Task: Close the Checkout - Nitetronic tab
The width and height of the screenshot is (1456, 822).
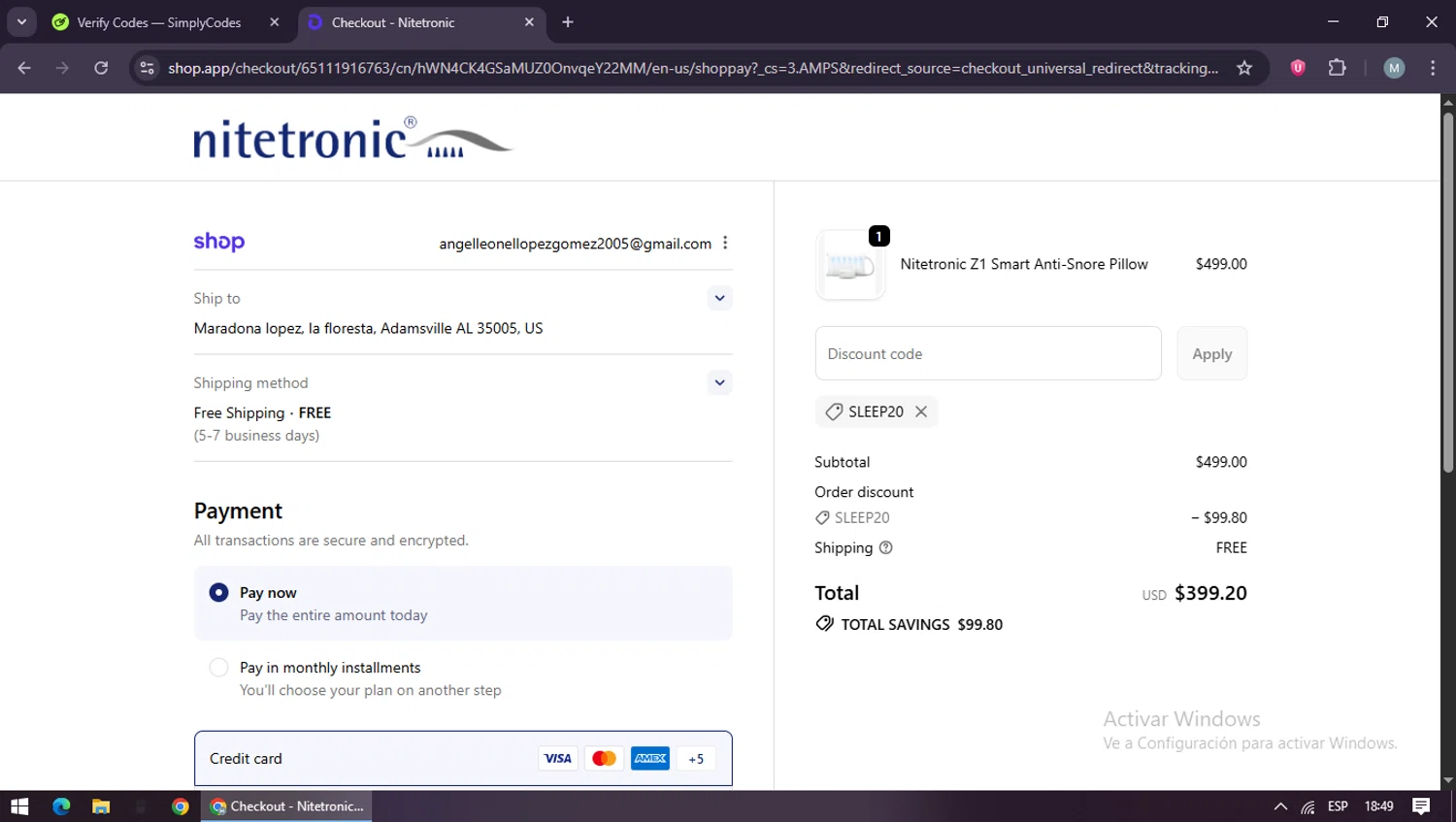Action: tap(529, 22)
